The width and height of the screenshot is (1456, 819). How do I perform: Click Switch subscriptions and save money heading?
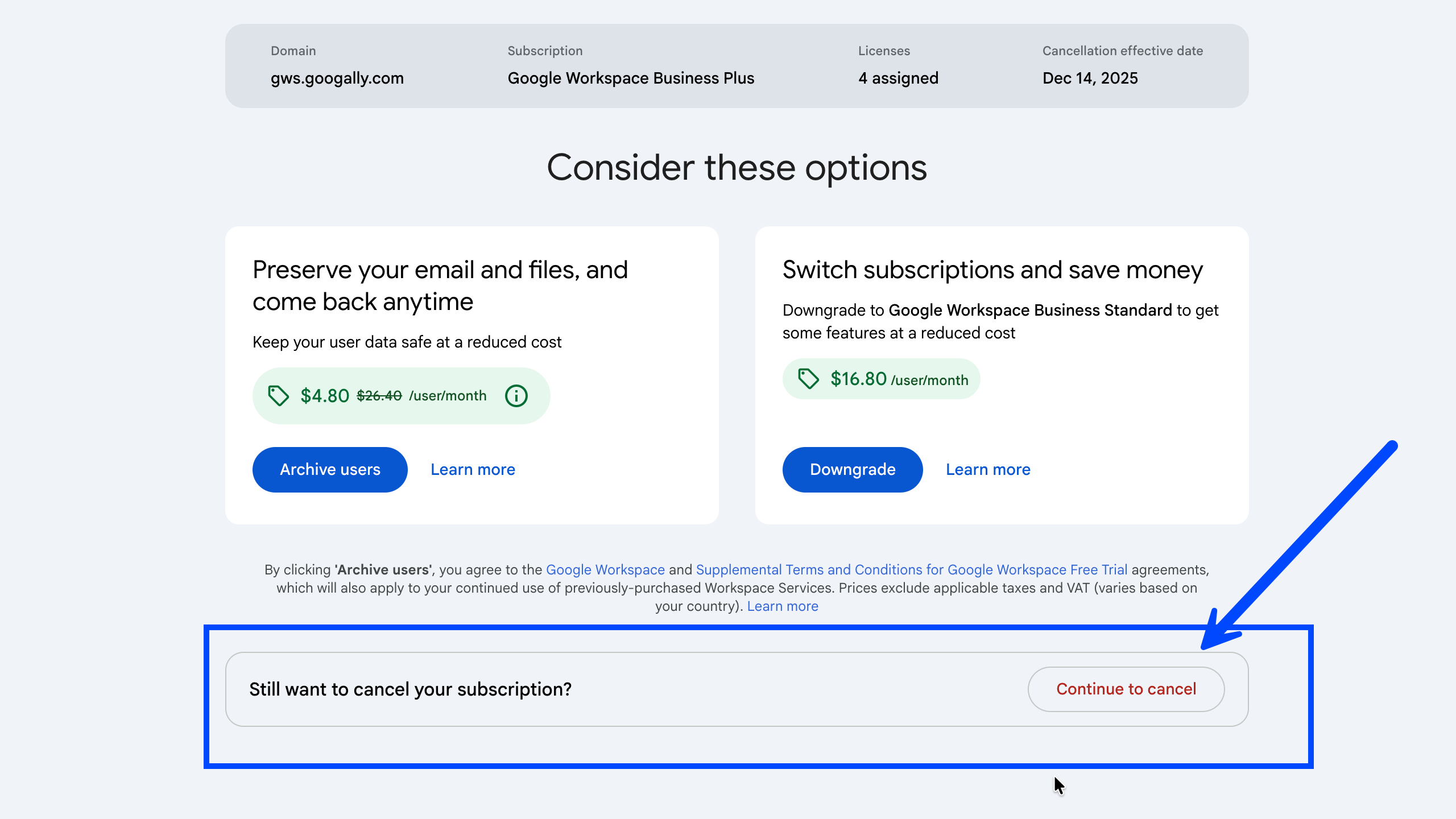coord(992,270)
